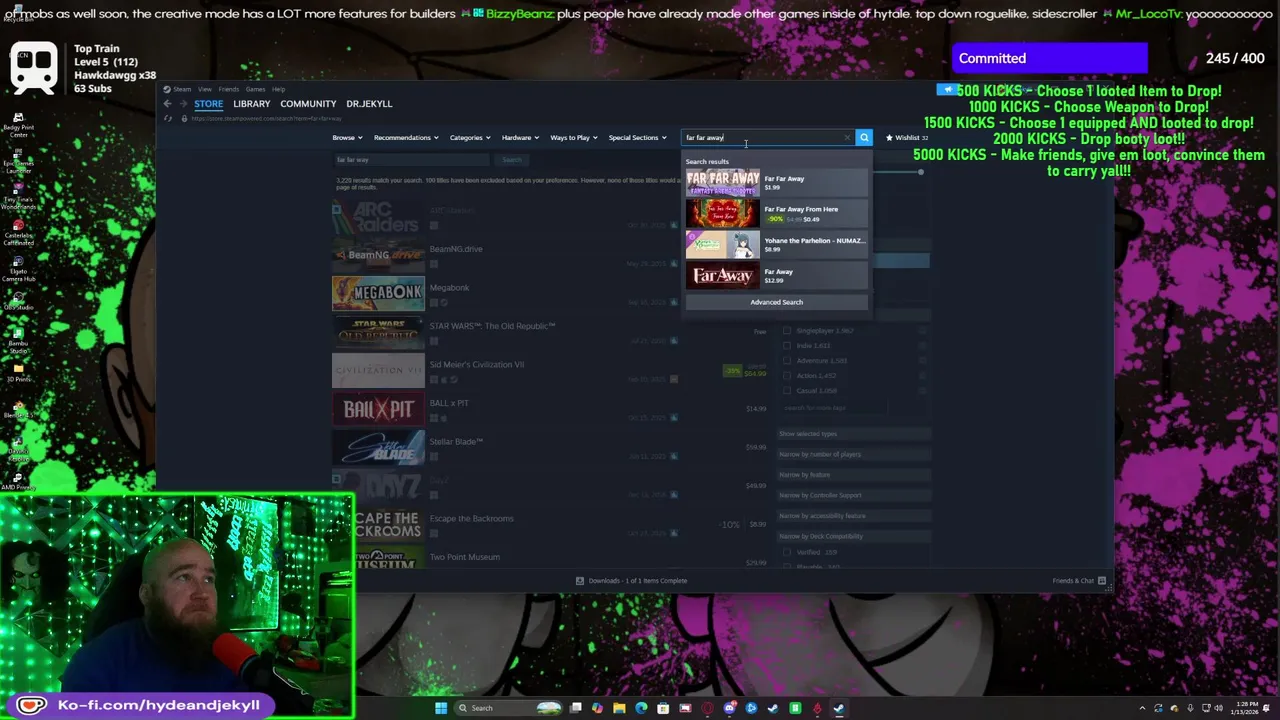Expand the Categories dropdown
1280x720 pixels.
pyautogui.click(x=470, y=138)
